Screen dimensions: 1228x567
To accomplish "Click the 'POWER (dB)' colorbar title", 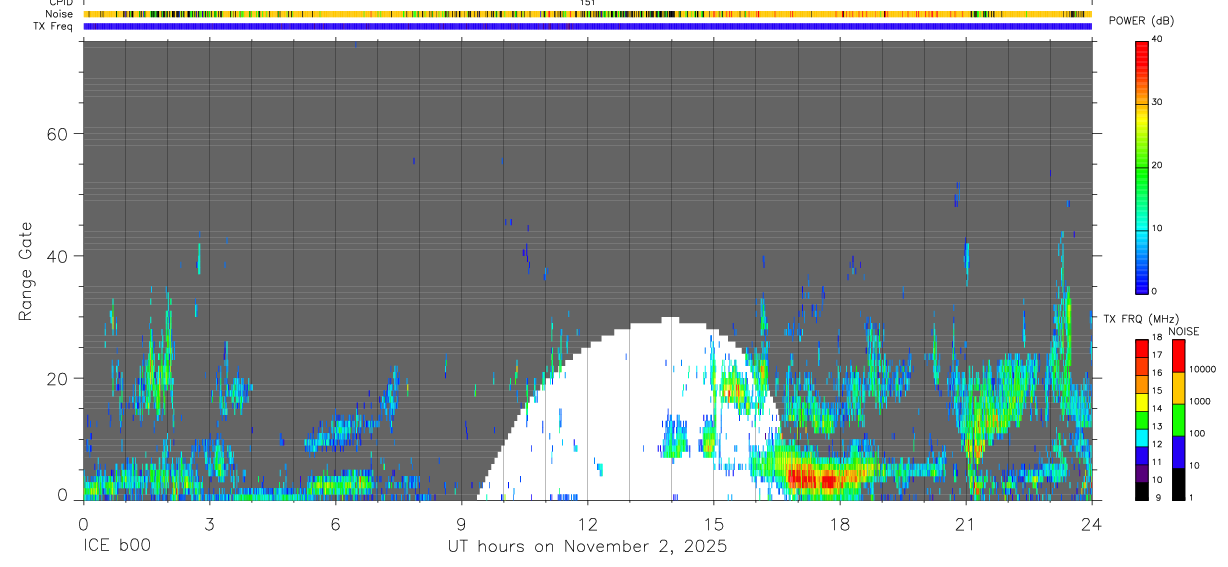I will point(1141,21).
